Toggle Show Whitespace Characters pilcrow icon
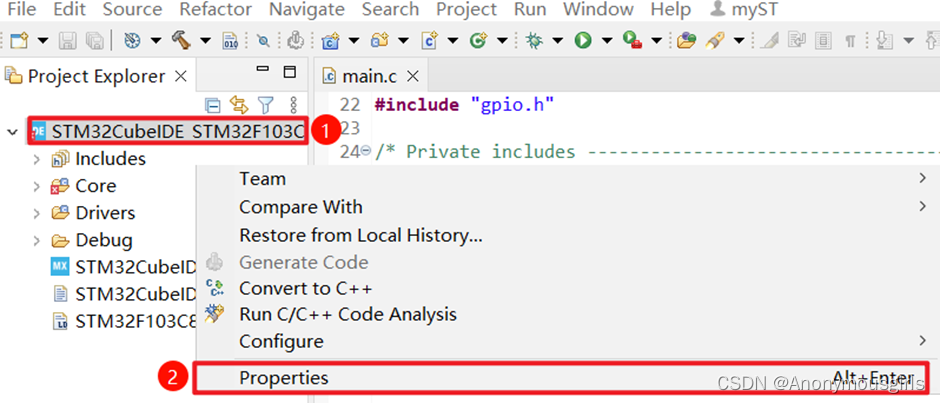Image resolution: width=940 pixels, height=403 pixels. tap(850, 40)
